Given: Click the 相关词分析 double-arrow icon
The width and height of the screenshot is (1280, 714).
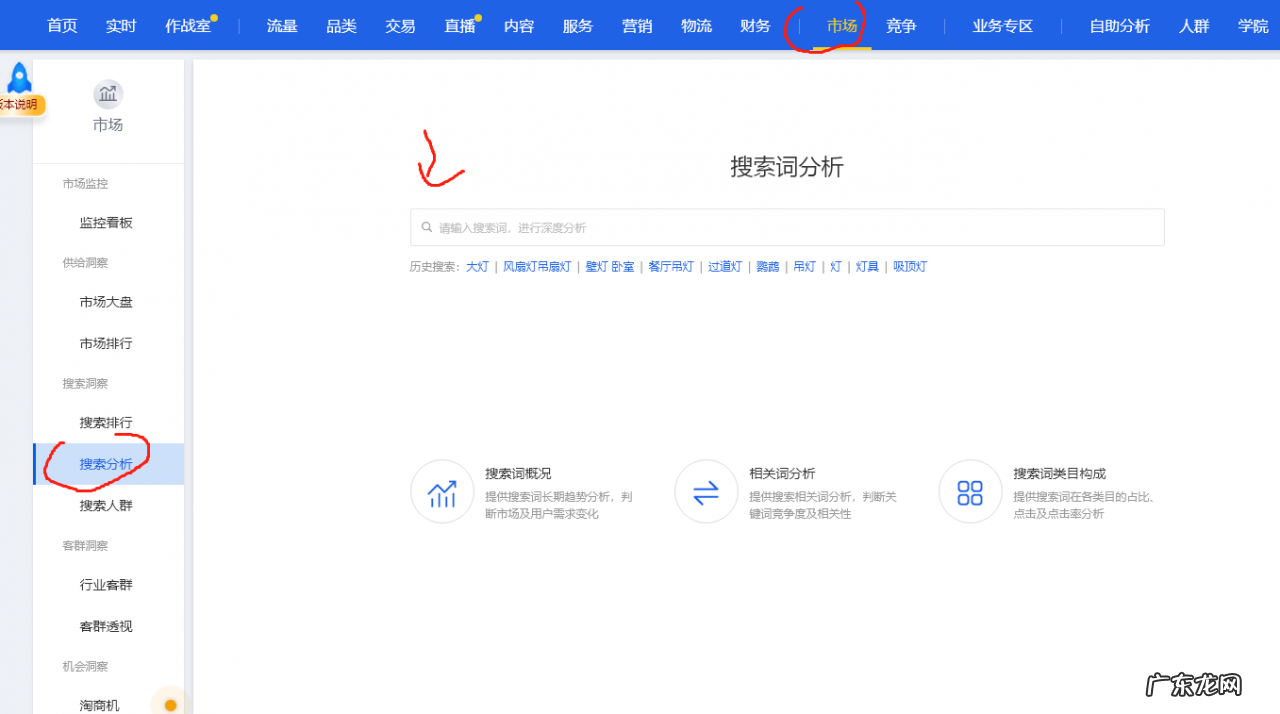Looking at the screenshot, I should 706,491.
